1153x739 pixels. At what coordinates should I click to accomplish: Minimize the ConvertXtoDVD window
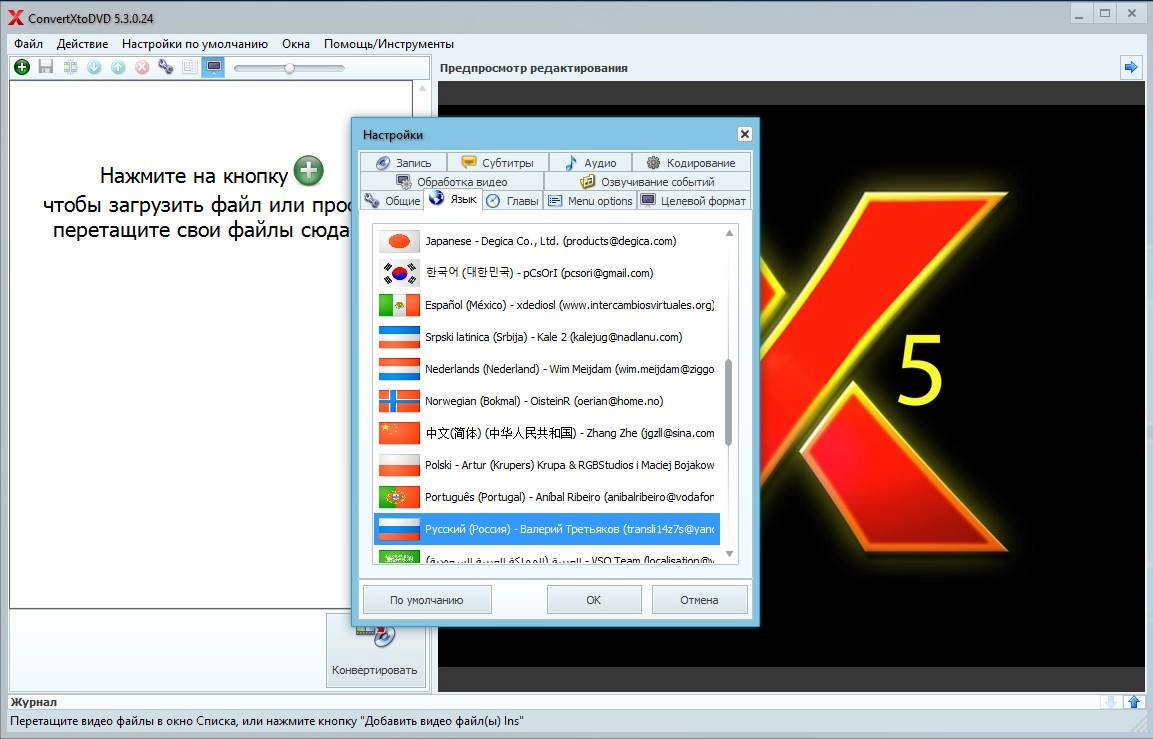(x=1079, y=15)
